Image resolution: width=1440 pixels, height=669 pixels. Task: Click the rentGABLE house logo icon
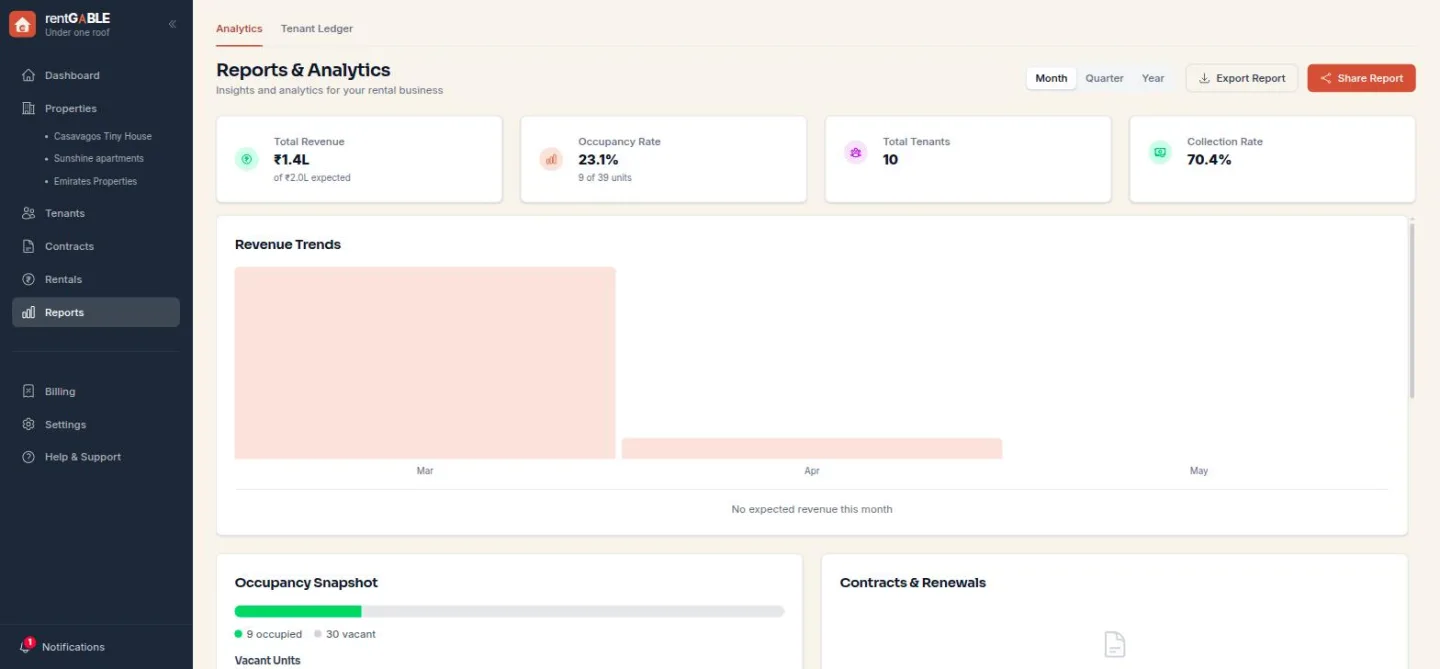22,24
